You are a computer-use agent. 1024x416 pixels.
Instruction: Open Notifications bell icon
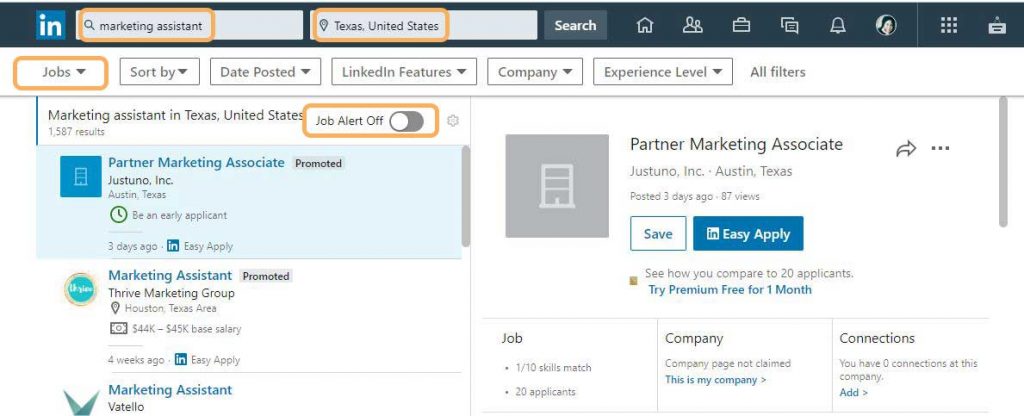tap(837, 25)
